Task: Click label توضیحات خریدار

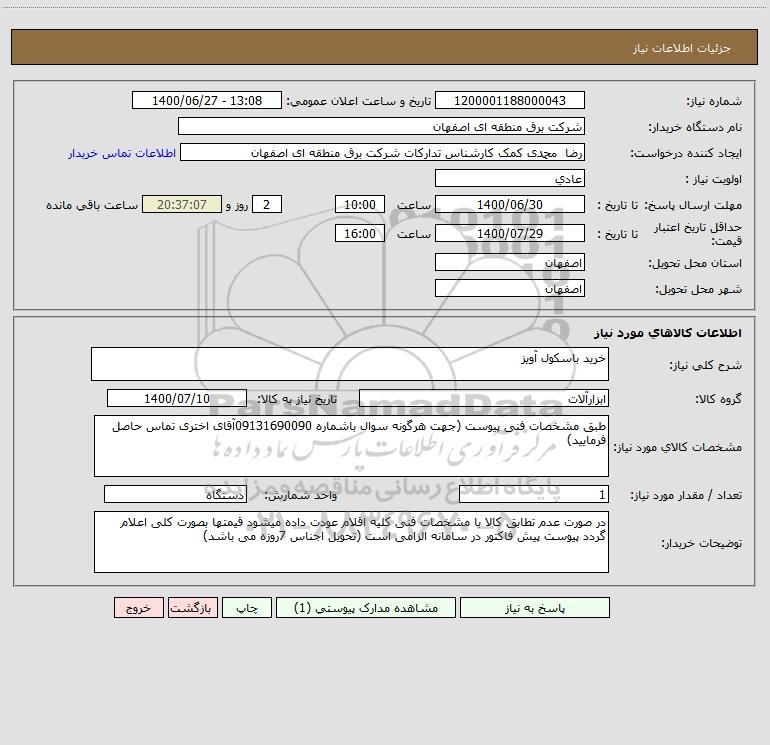Action: pos(702,543)
